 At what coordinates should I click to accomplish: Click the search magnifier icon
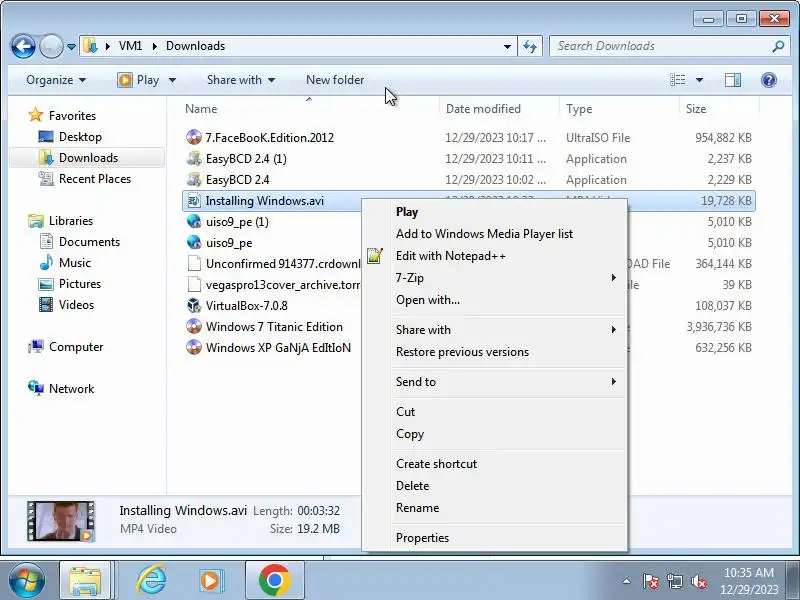(778, 46)
